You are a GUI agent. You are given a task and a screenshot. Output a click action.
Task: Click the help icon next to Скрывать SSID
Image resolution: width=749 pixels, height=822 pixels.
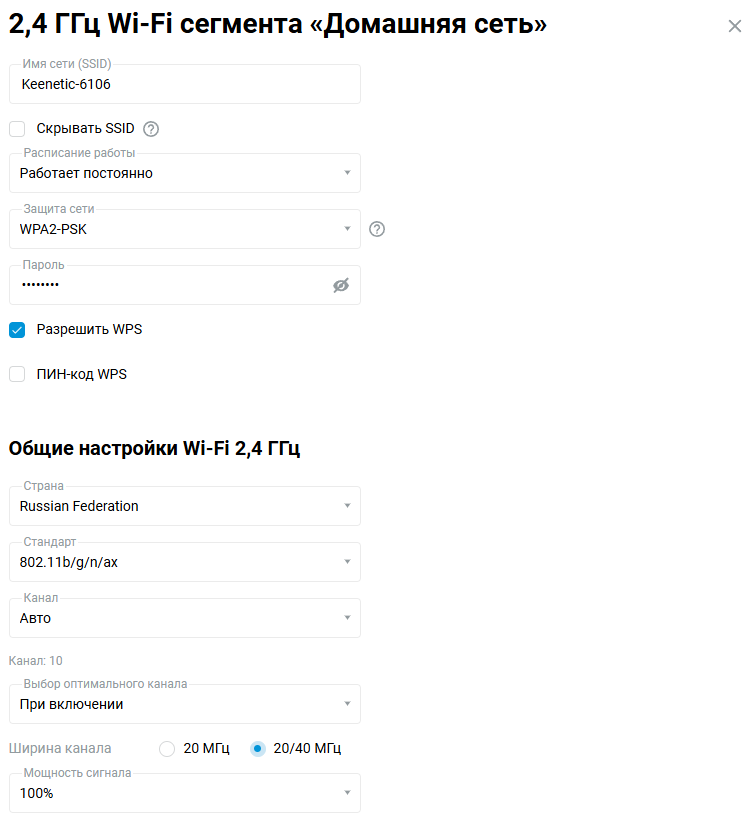[x=151, y=129]
